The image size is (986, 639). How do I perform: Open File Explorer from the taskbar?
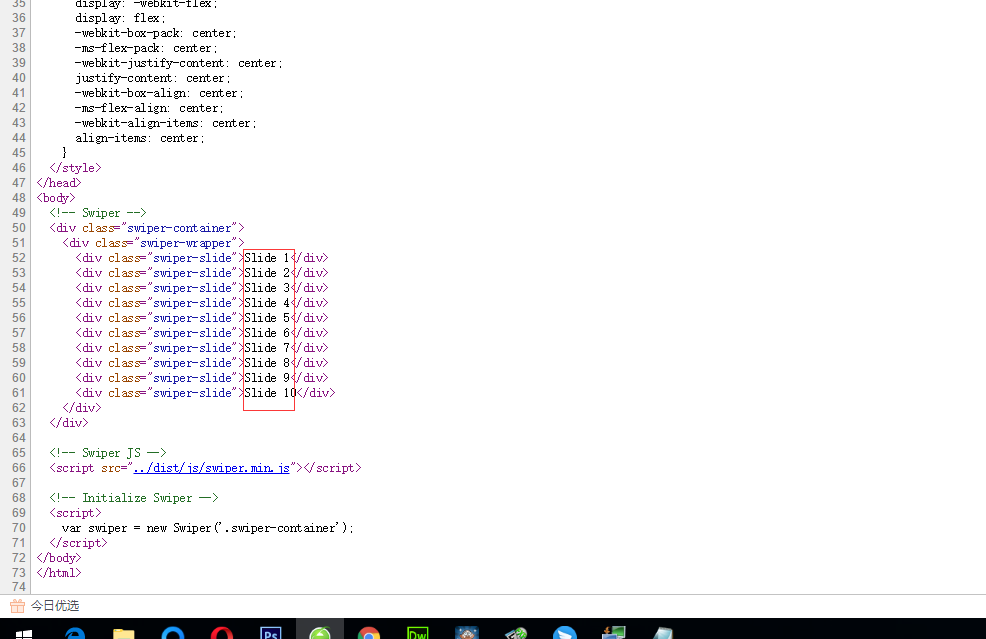[123, 633]
